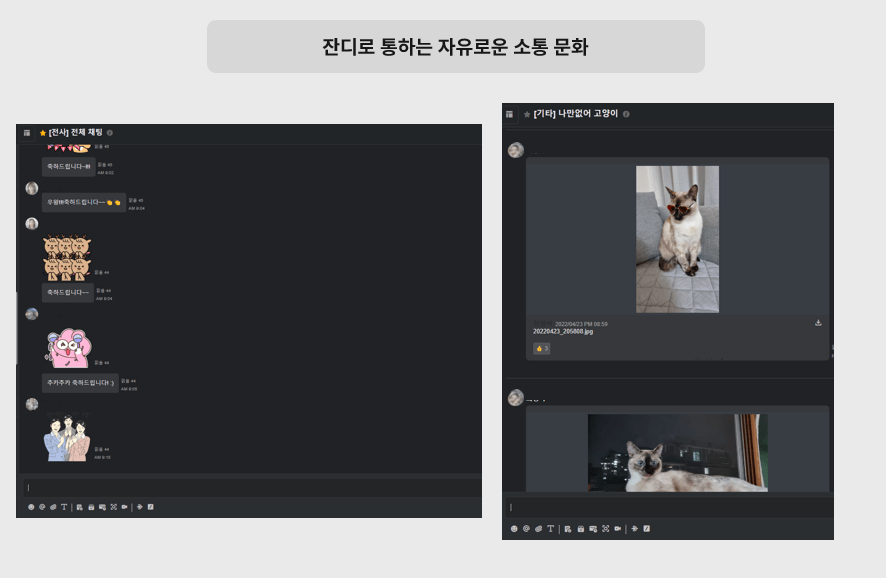Attach a file with the paperclip icon

tap(53, 507)
